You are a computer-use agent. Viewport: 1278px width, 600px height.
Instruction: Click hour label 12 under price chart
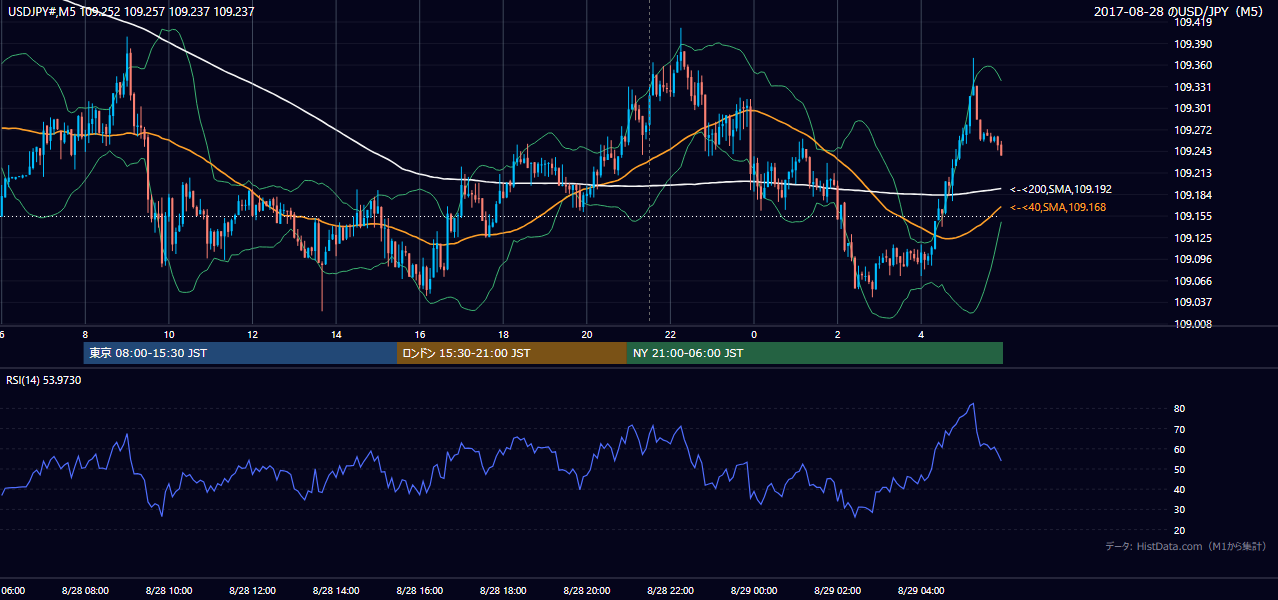pos(252,334)
